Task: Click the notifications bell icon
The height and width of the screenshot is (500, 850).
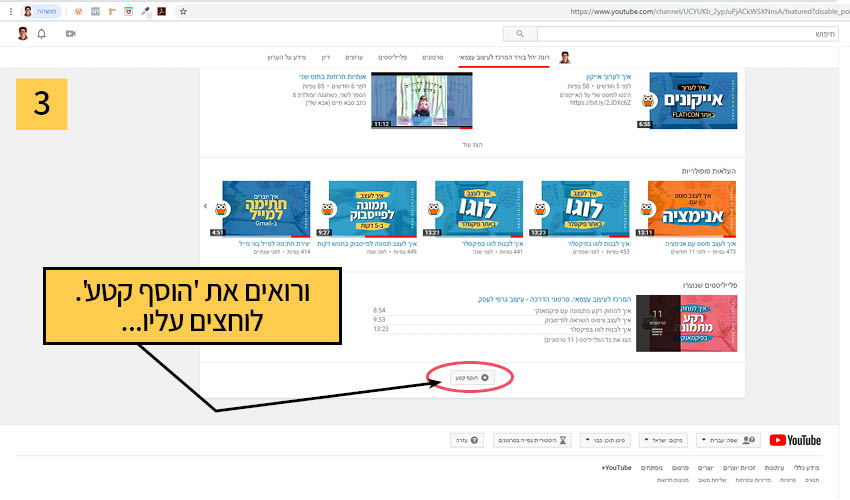Action: (41, 34)
